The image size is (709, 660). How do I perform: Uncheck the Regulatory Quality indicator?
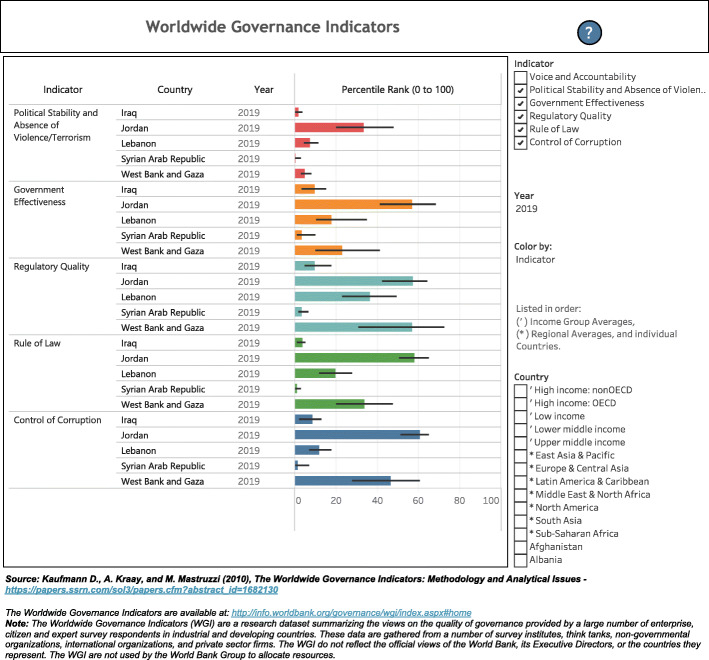pos(520,116)
